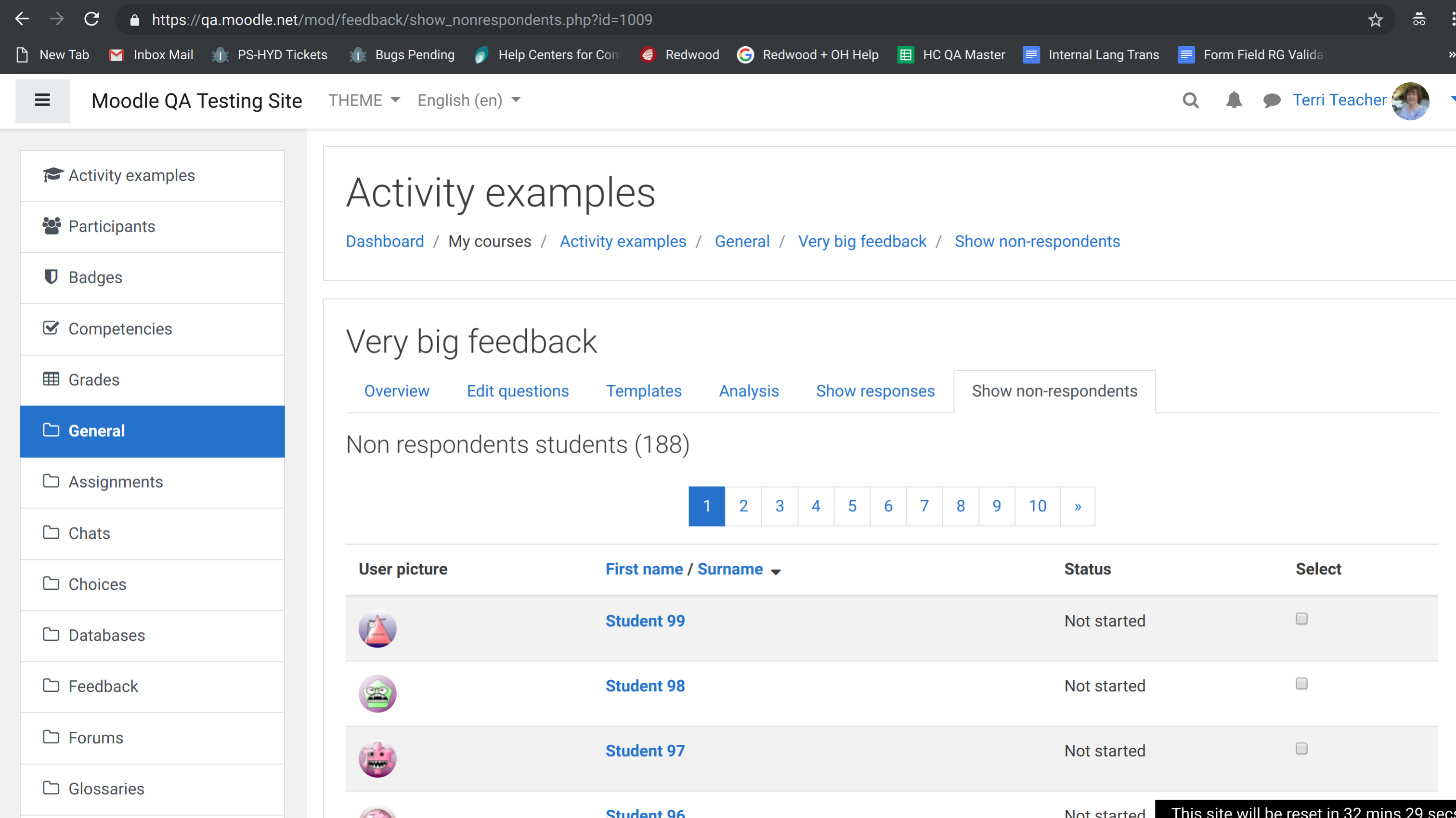Sort by First name column
This screenshot has width=1456, height=818.
click(x=644, y=569)
